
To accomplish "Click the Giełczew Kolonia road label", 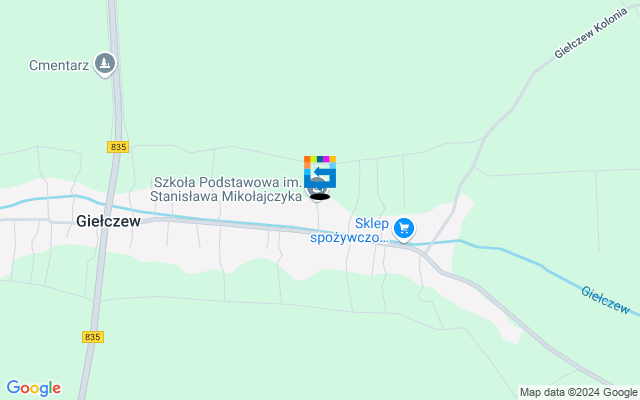I will click(590, 33).
